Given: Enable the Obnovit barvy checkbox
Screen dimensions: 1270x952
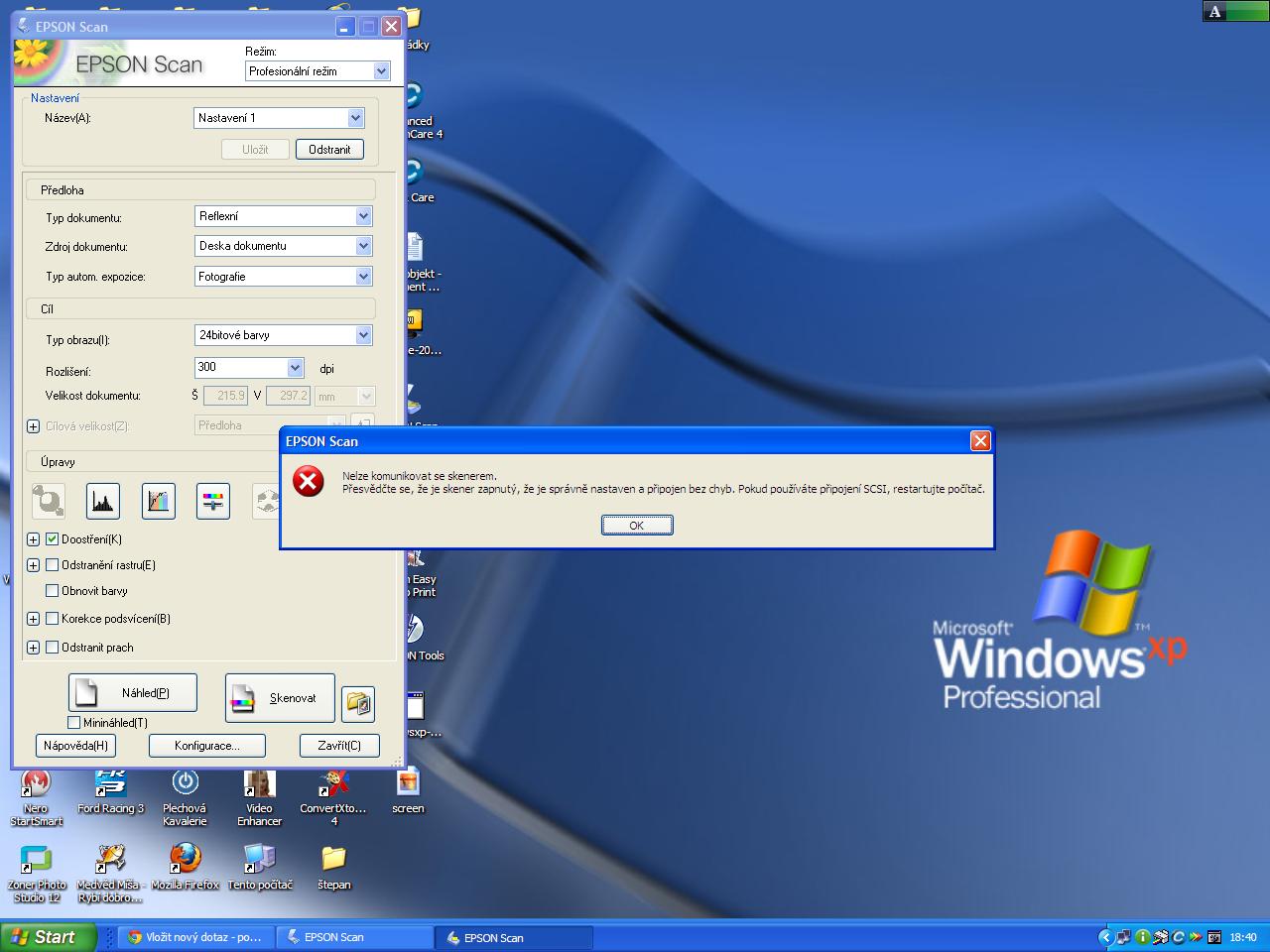Looking at the screenshot, I should point(53,591).
